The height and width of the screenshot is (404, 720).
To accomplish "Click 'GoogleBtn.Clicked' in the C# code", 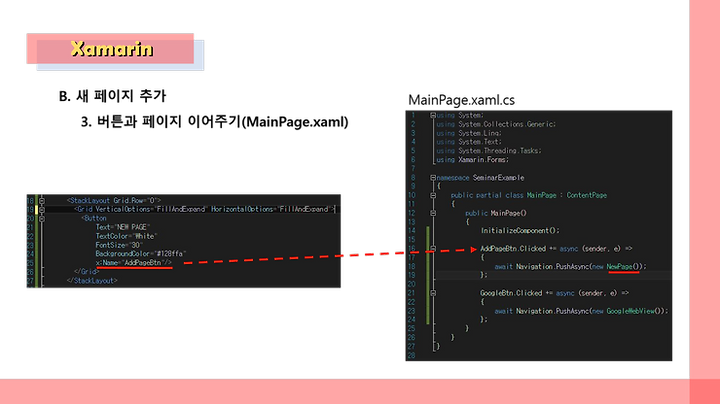I will pos(511,293).
